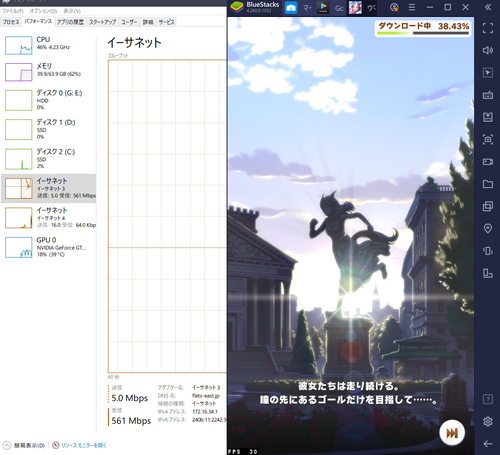Click the fiets-east.jp DNS name
Image resolution: width=500 pixels, height=455 pixels.
206,395
